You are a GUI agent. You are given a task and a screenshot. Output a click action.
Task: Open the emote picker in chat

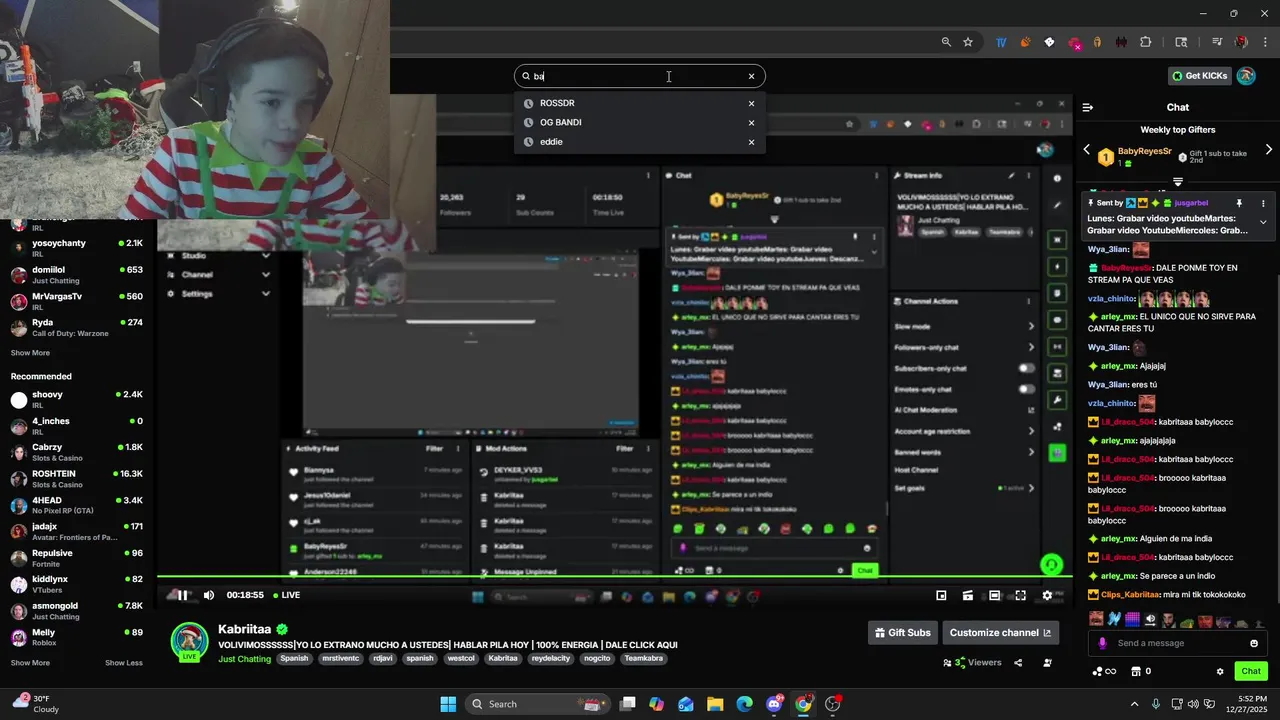[1254, 643]
